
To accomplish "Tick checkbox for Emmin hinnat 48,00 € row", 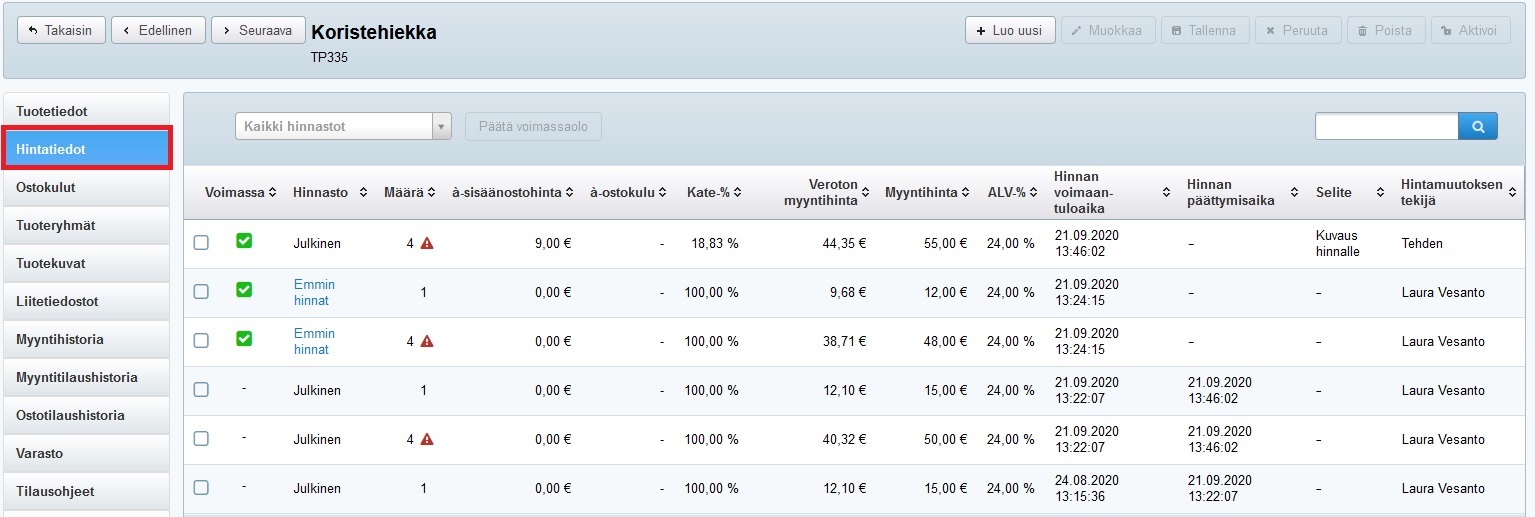I will [x=201, y=341].
